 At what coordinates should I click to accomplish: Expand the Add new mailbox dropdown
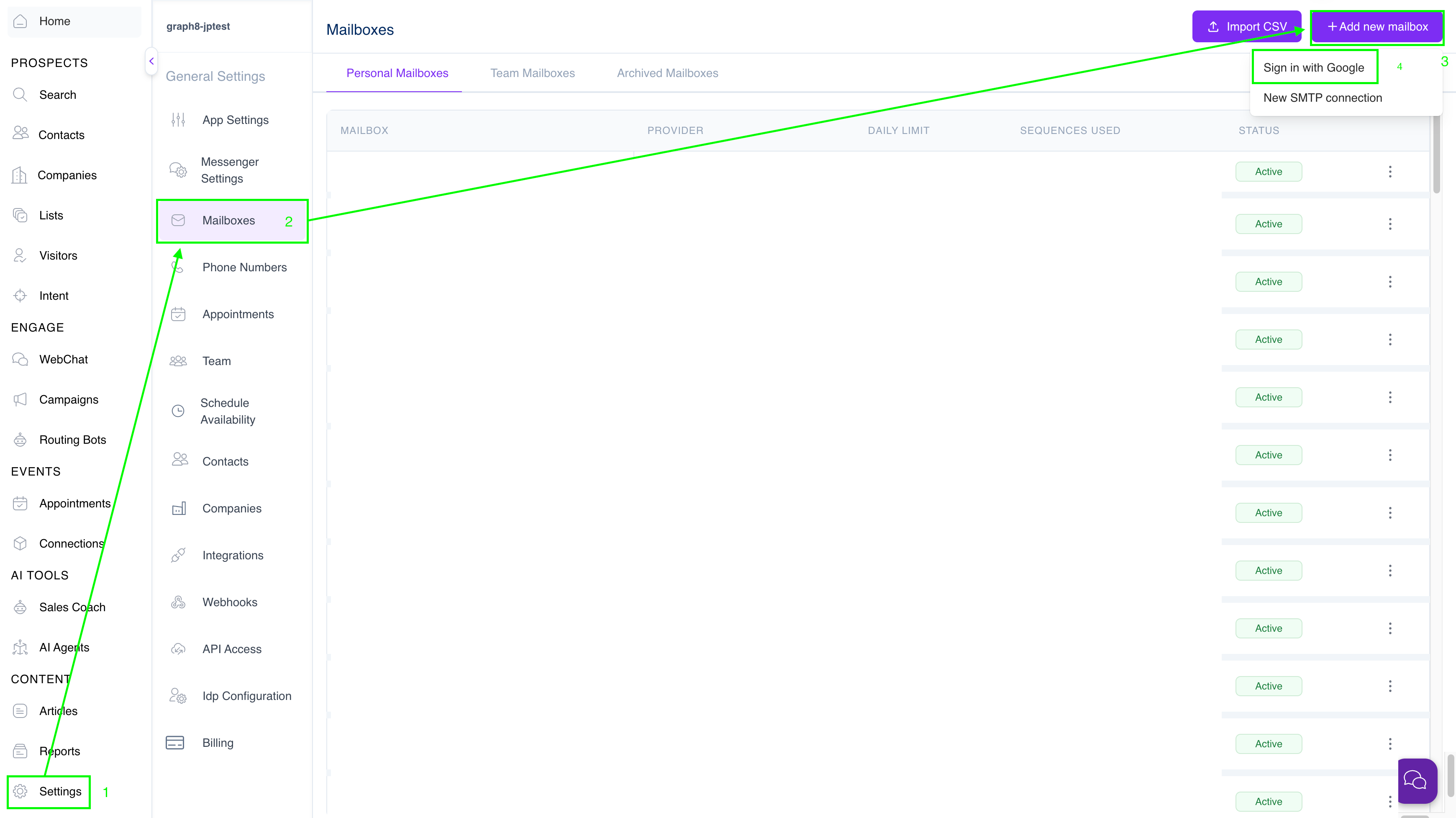point(1377,27)
